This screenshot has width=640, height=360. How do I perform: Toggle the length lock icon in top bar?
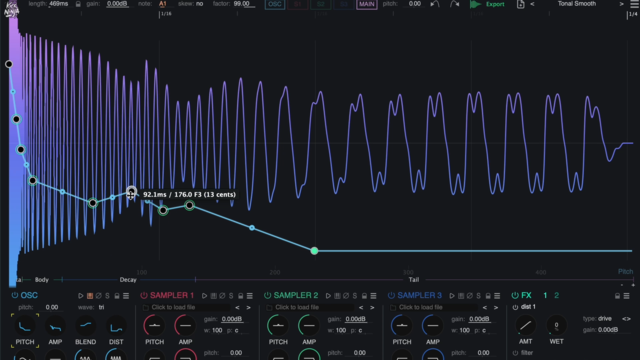78,4
